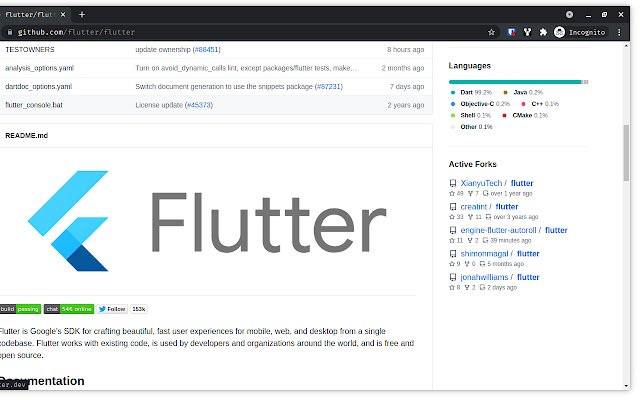Open pull request #45373 link
This screenshot has height=400, width=640.
(x=199, y=105)
